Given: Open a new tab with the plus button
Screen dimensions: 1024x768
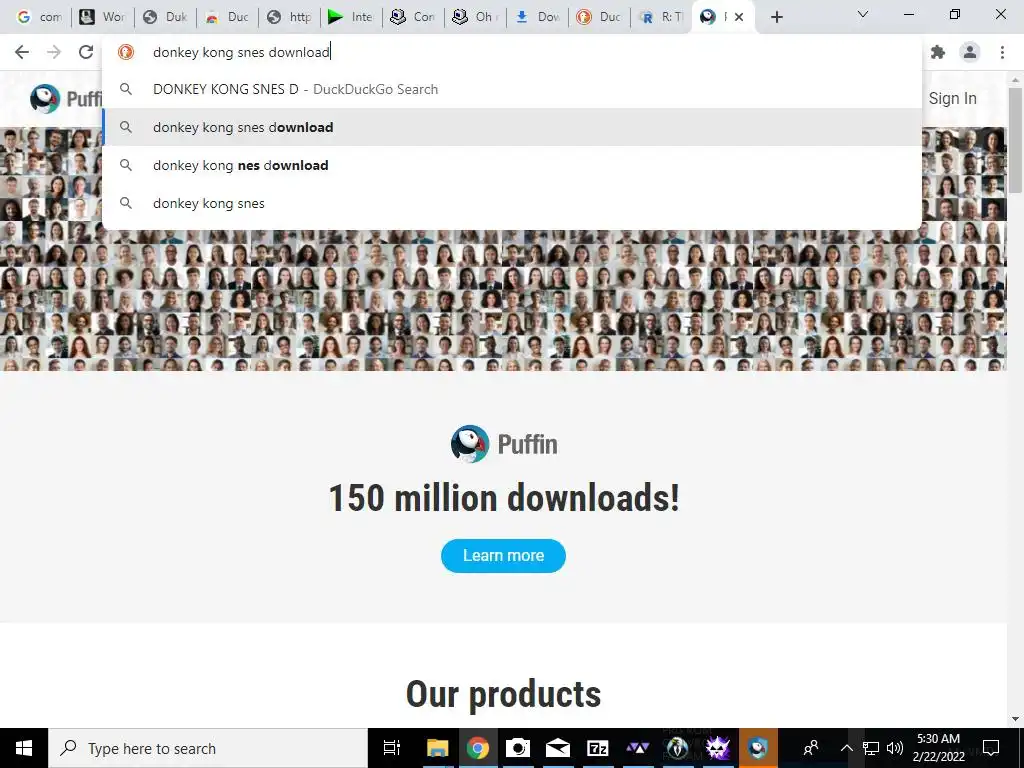Looking at the screenshot, I should coord(776,17).
